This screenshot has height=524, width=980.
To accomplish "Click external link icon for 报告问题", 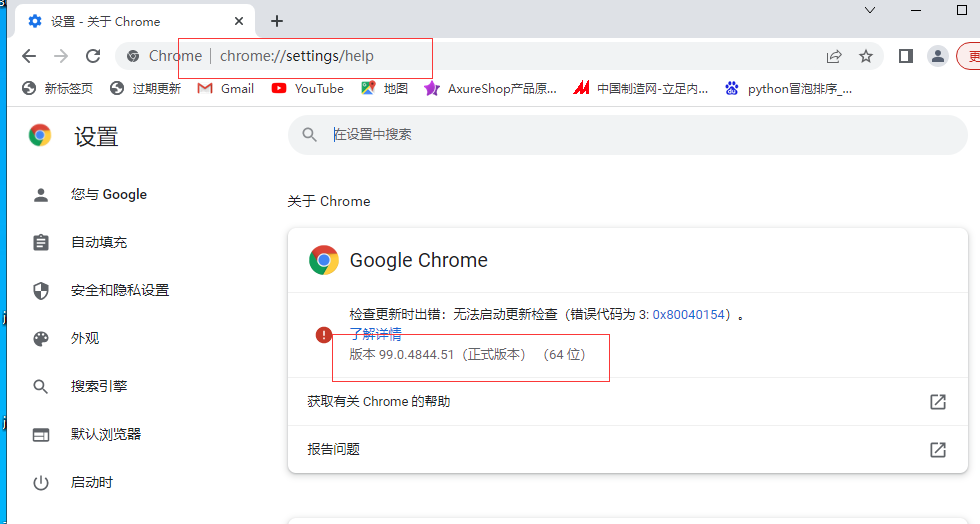I will click(x=938, y=449).
